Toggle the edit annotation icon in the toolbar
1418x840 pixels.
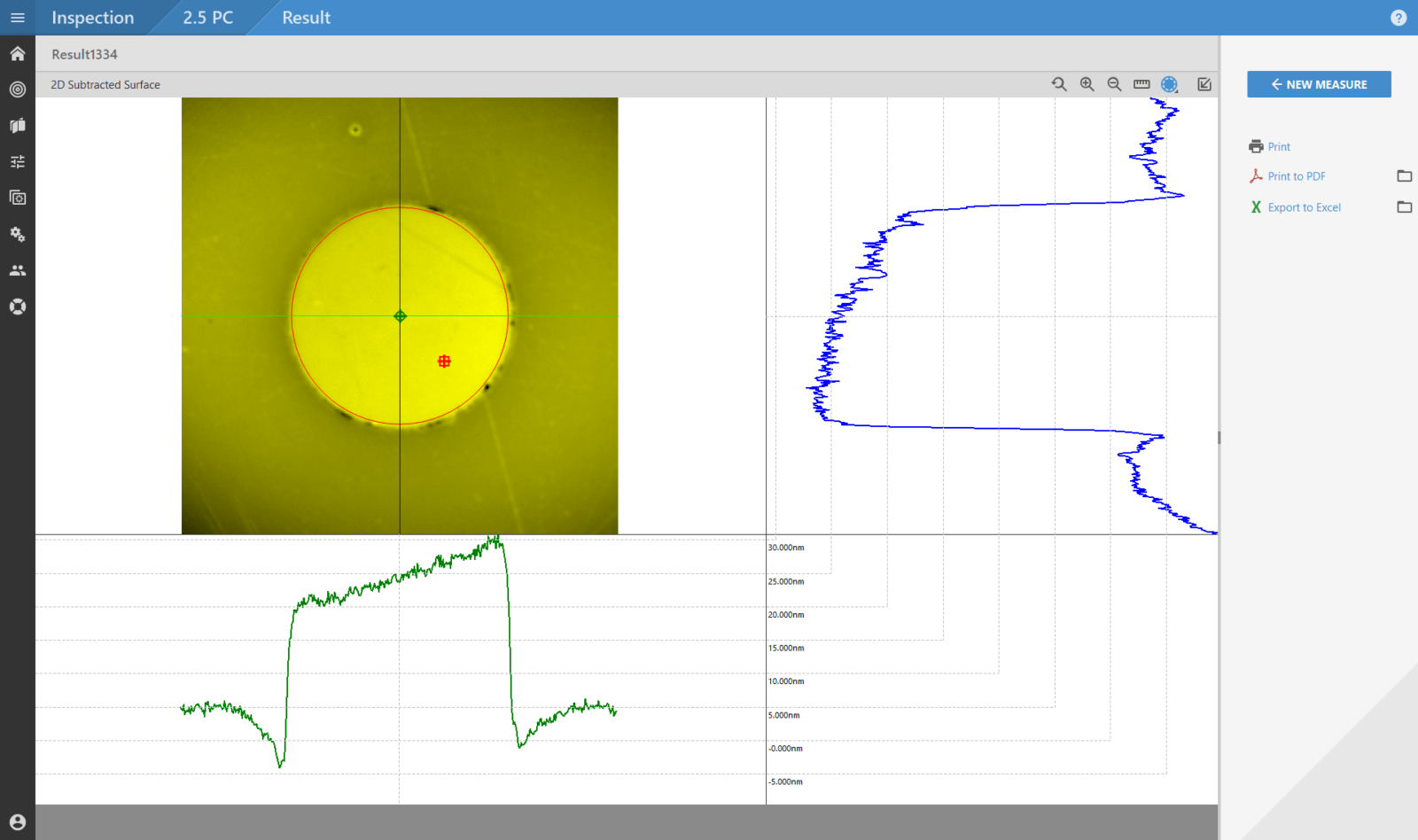1205,84
